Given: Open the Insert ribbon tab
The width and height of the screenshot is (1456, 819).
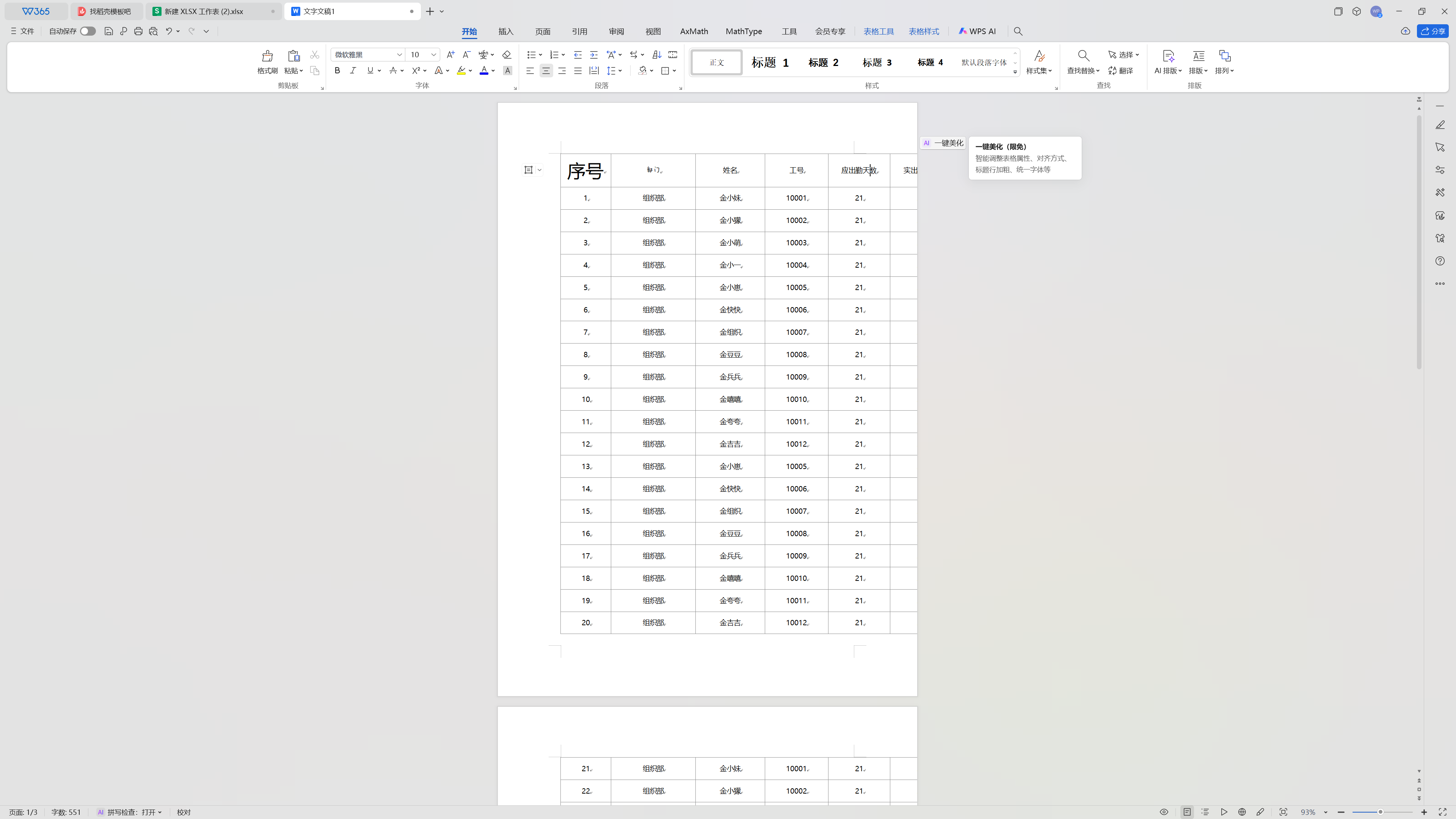Looking at the screenshot, I should point(505,31).
